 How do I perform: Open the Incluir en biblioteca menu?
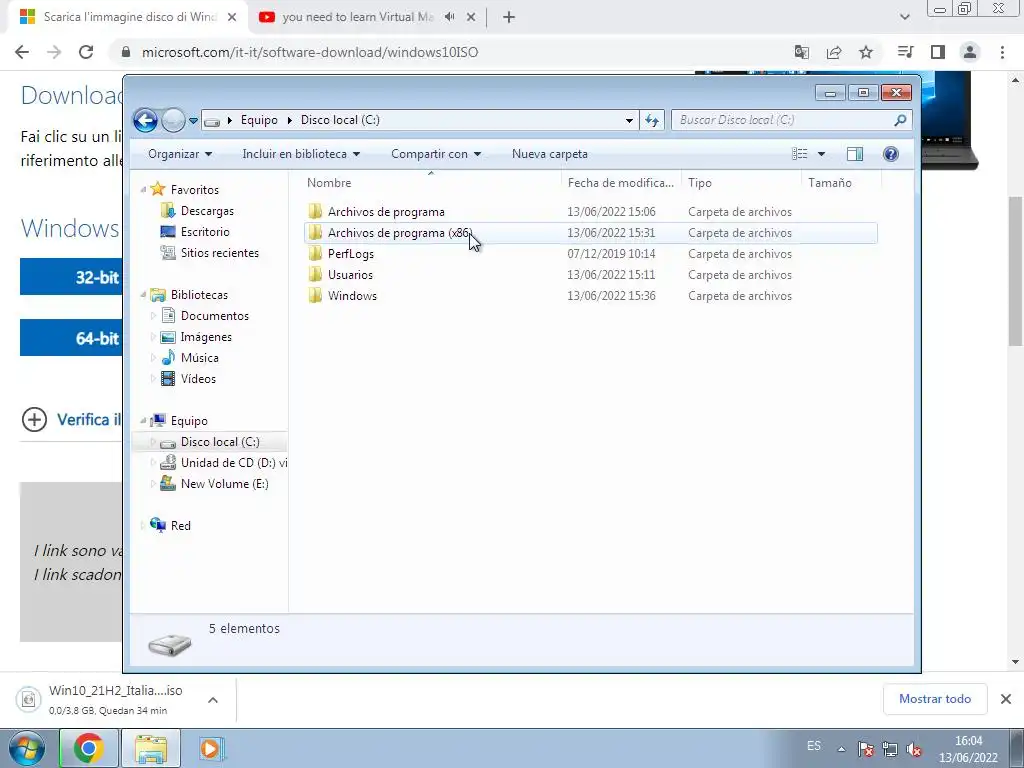click(x=301, y=154)
